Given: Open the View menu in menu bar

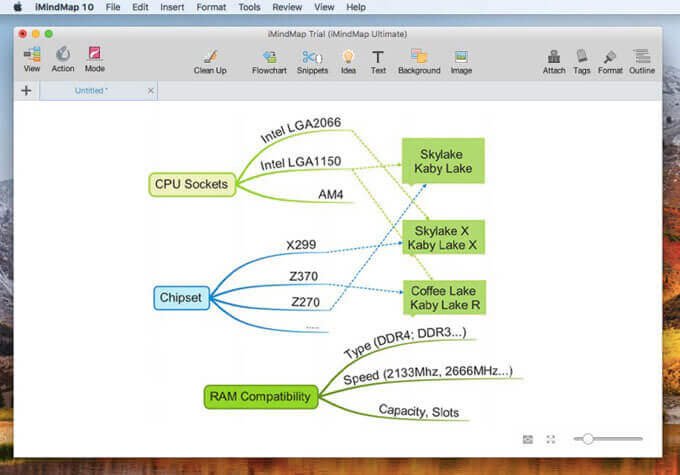Looking at the screenshot, I should click(324, 7).
